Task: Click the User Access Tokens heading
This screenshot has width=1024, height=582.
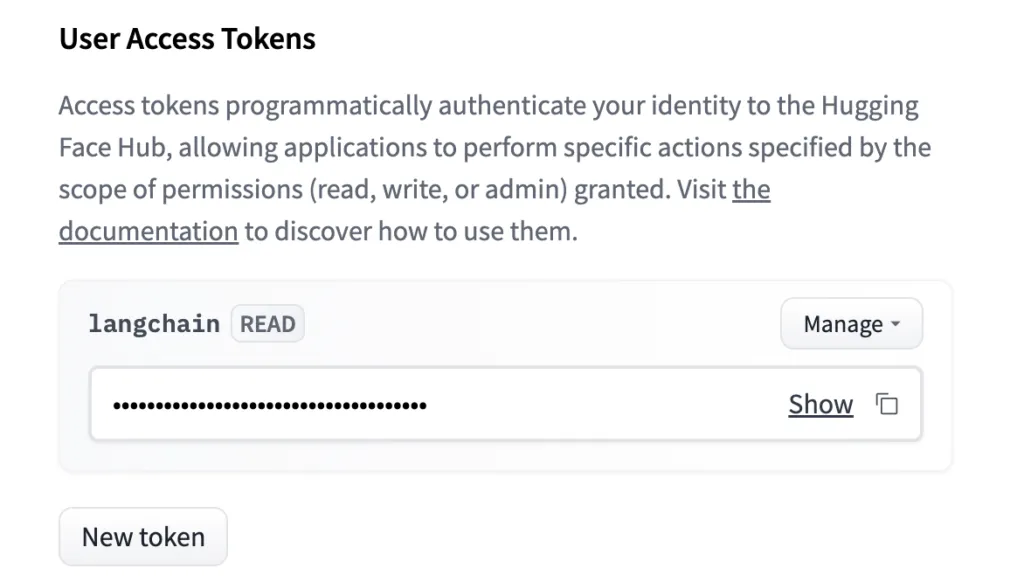Action: click(x=187, y=39)
